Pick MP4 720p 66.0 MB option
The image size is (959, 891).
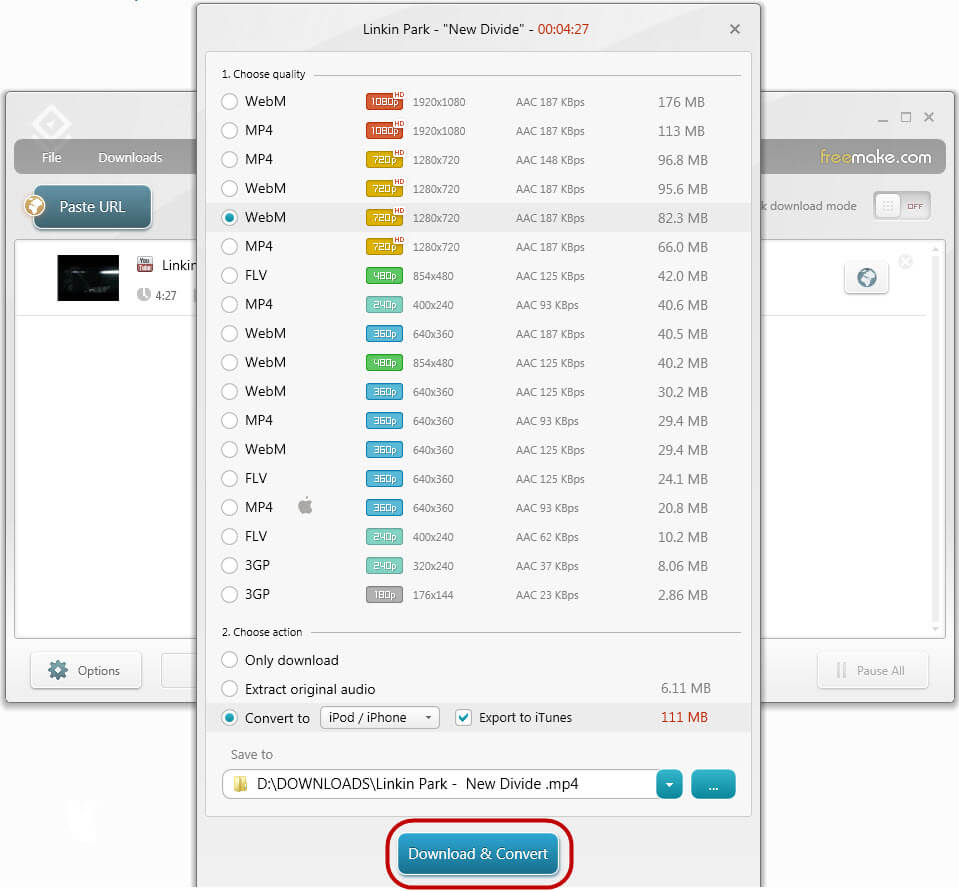click(x=229, y=246)
